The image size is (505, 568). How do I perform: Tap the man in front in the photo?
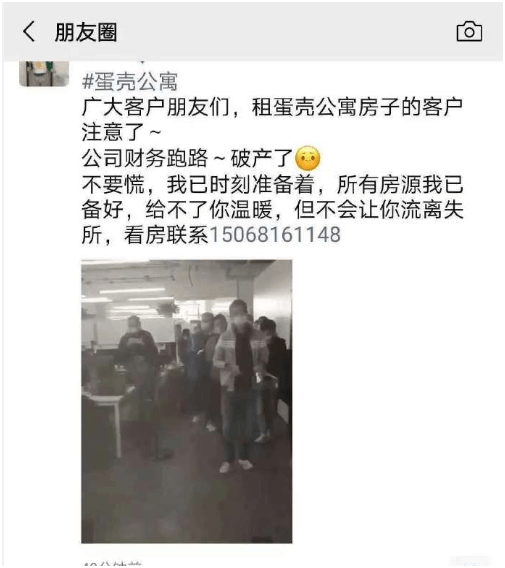[x=237, y=386]
